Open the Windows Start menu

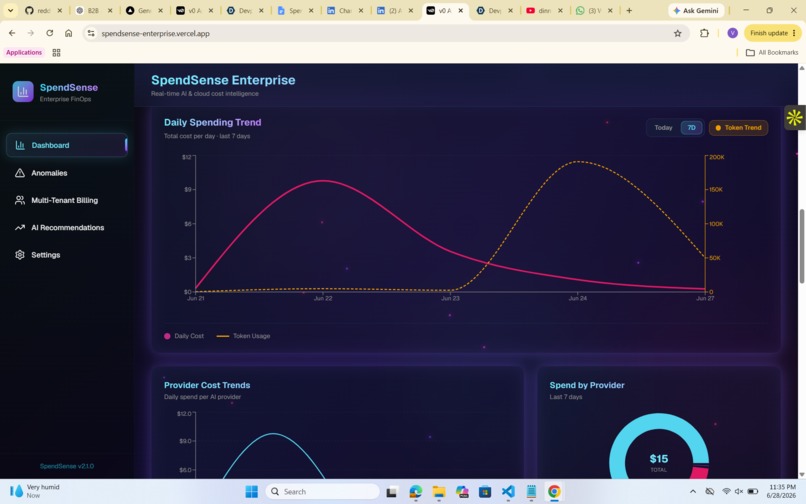pyautogui.click(x=251, y=492)
